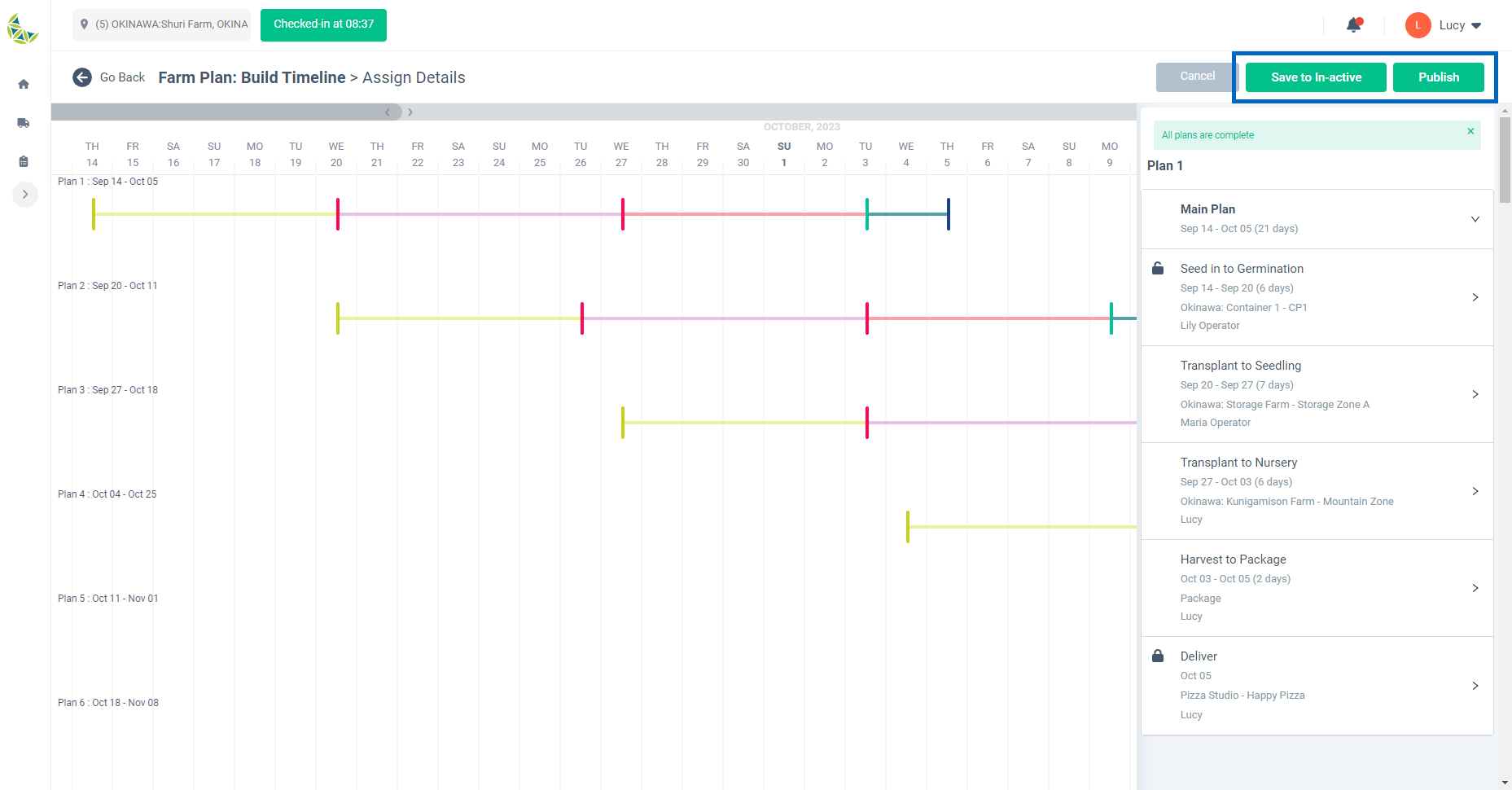1512x790 pixels.
Task: Open Seed in to Germination details
Action: [x=1475, y=297]
